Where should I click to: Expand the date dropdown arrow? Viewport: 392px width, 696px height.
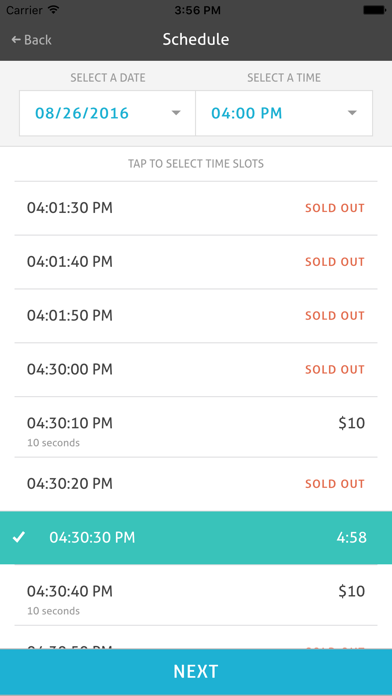click(176, 113)
